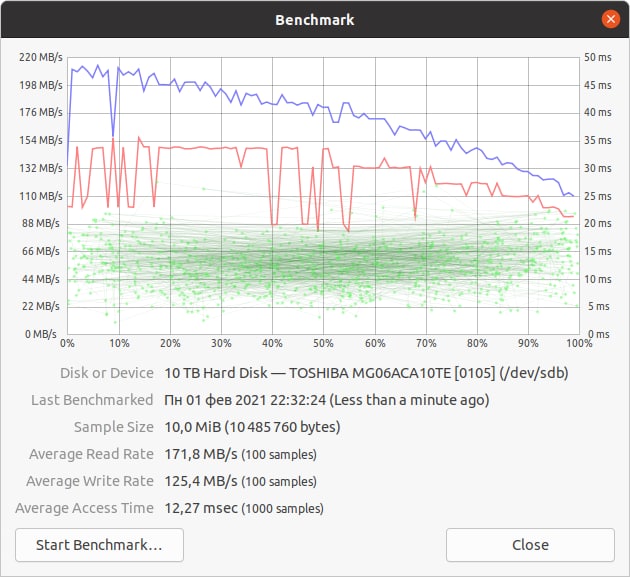This screenshot has height=577, width=630.
Task: Click the '66 MB/s' axis label
Action: (x=41, y=251)
